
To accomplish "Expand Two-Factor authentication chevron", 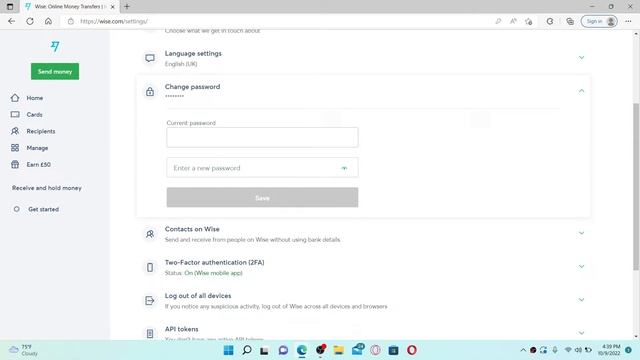I will 582,267.
